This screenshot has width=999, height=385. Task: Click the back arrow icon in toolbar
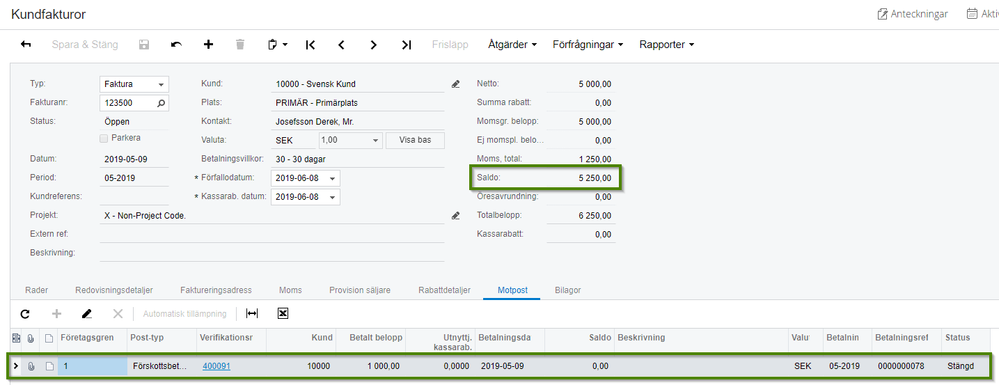click(26, 45)
